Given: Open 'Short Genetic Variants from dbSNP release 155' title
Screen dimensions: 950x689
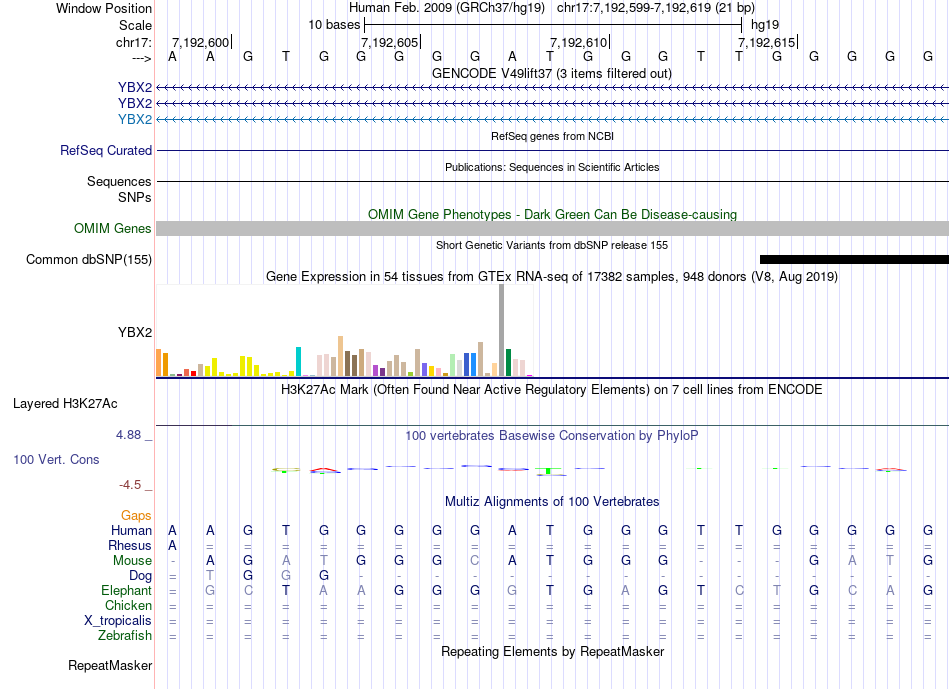Looking at the screenshot, I should tap(552, 245).
